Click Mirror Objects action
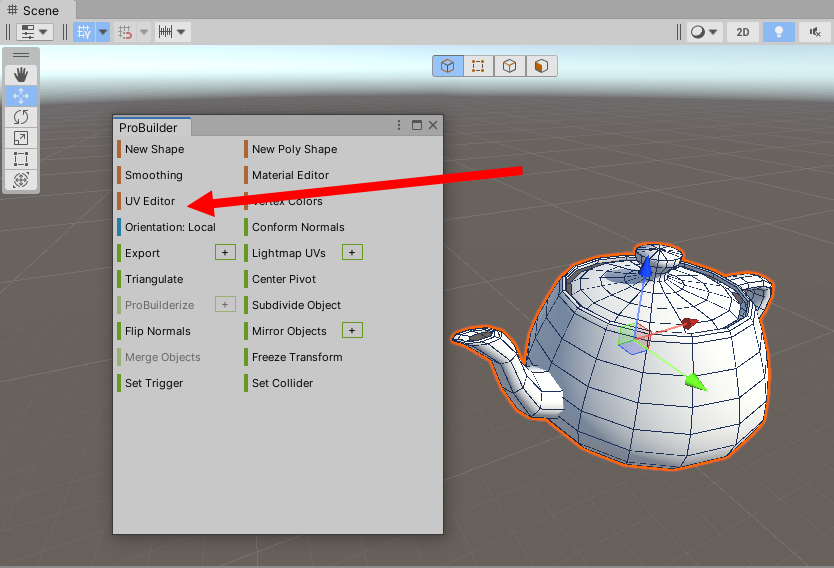Viewport: 834px width, 568px height. (x=289, y=332)
